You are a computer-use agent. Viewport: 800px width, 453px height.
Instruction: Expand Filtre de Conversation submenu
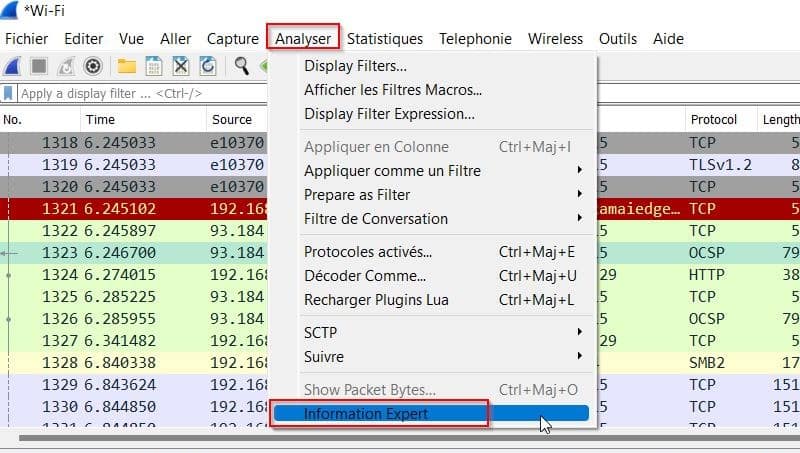[434, 219]
